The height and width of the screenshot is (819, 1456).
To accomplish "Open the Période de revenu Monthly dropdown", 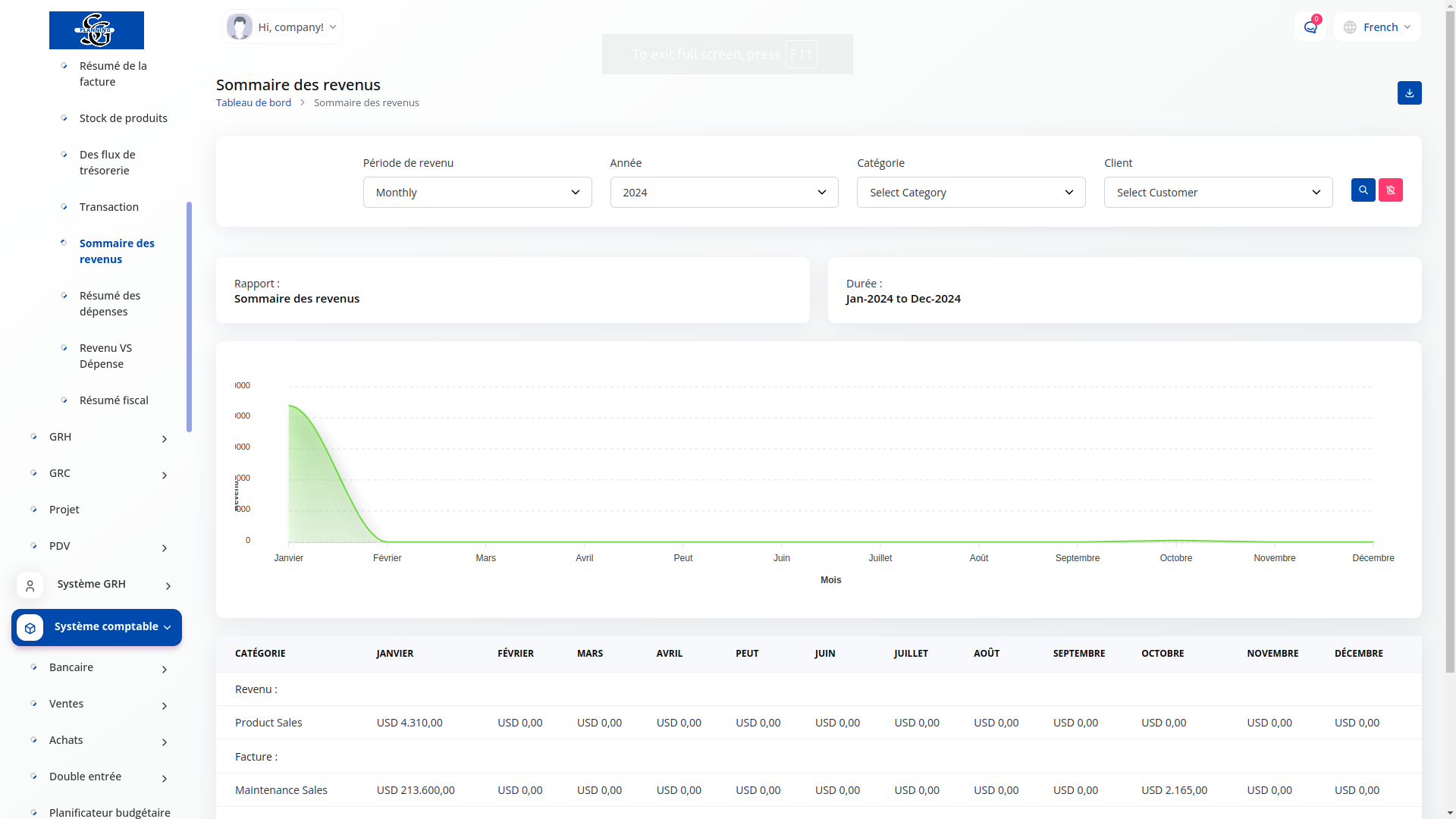I will [477, 193].
